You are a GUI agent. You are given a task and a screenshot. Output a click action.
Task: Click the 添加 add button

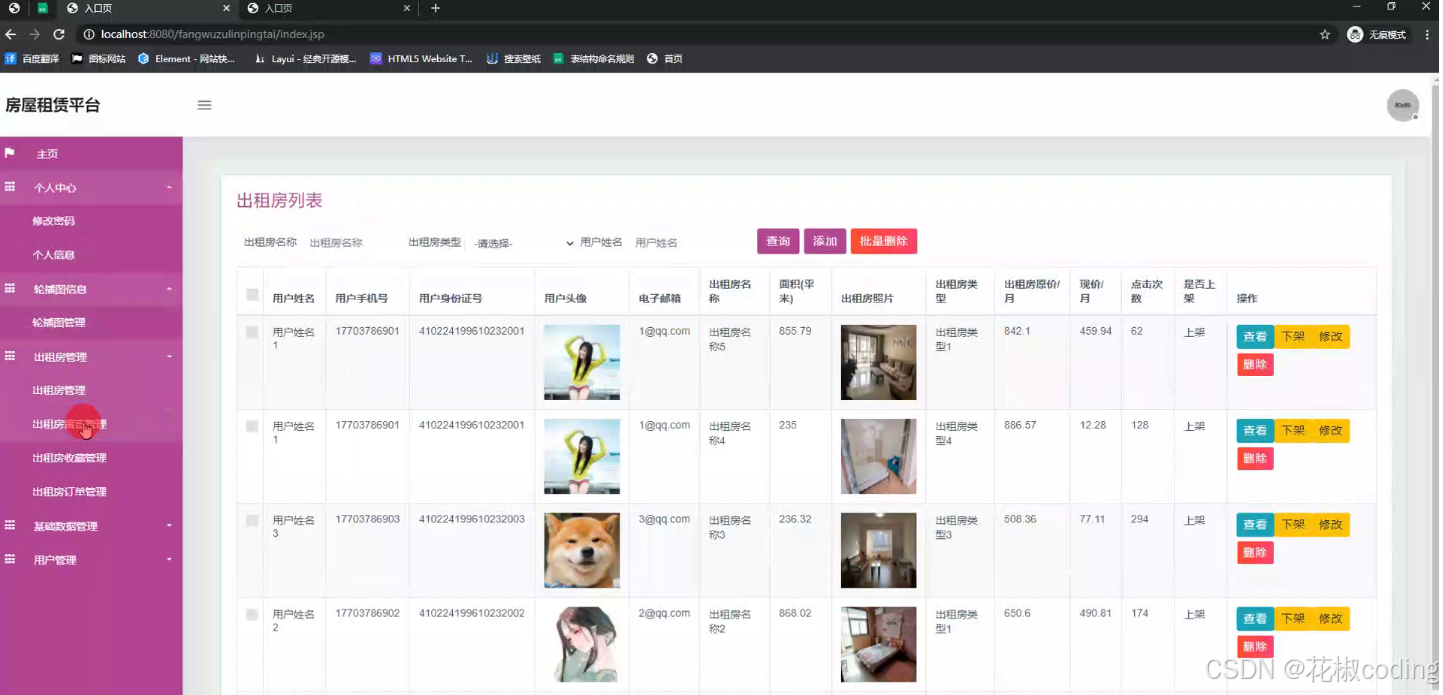pyautogui.click(x=824, y=241)
